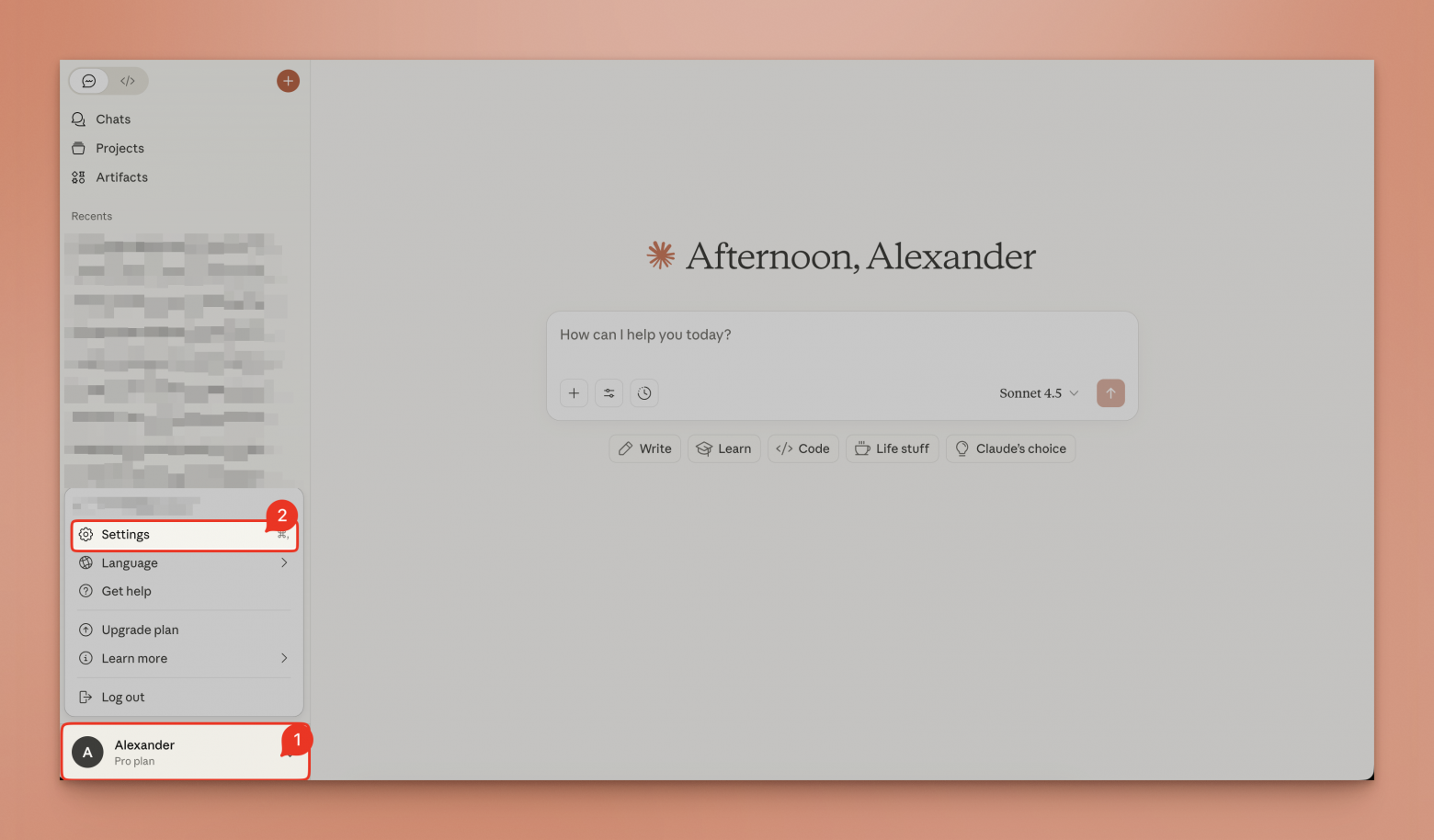Click the Write suggestion chip
The image size is (1434, 840).
point(645,449)
